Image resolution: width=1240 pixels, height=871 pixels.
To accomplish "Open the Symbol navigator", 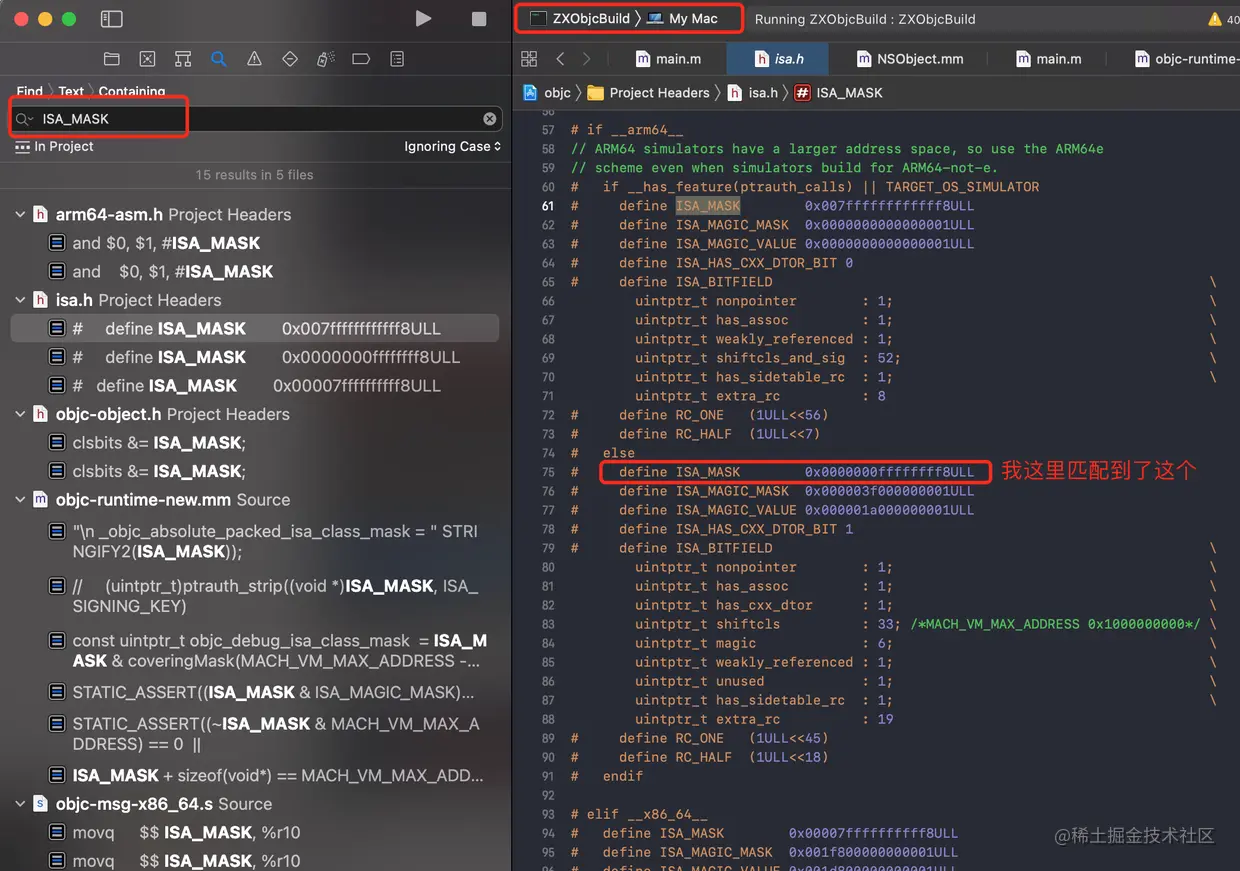I will [183, 59].
